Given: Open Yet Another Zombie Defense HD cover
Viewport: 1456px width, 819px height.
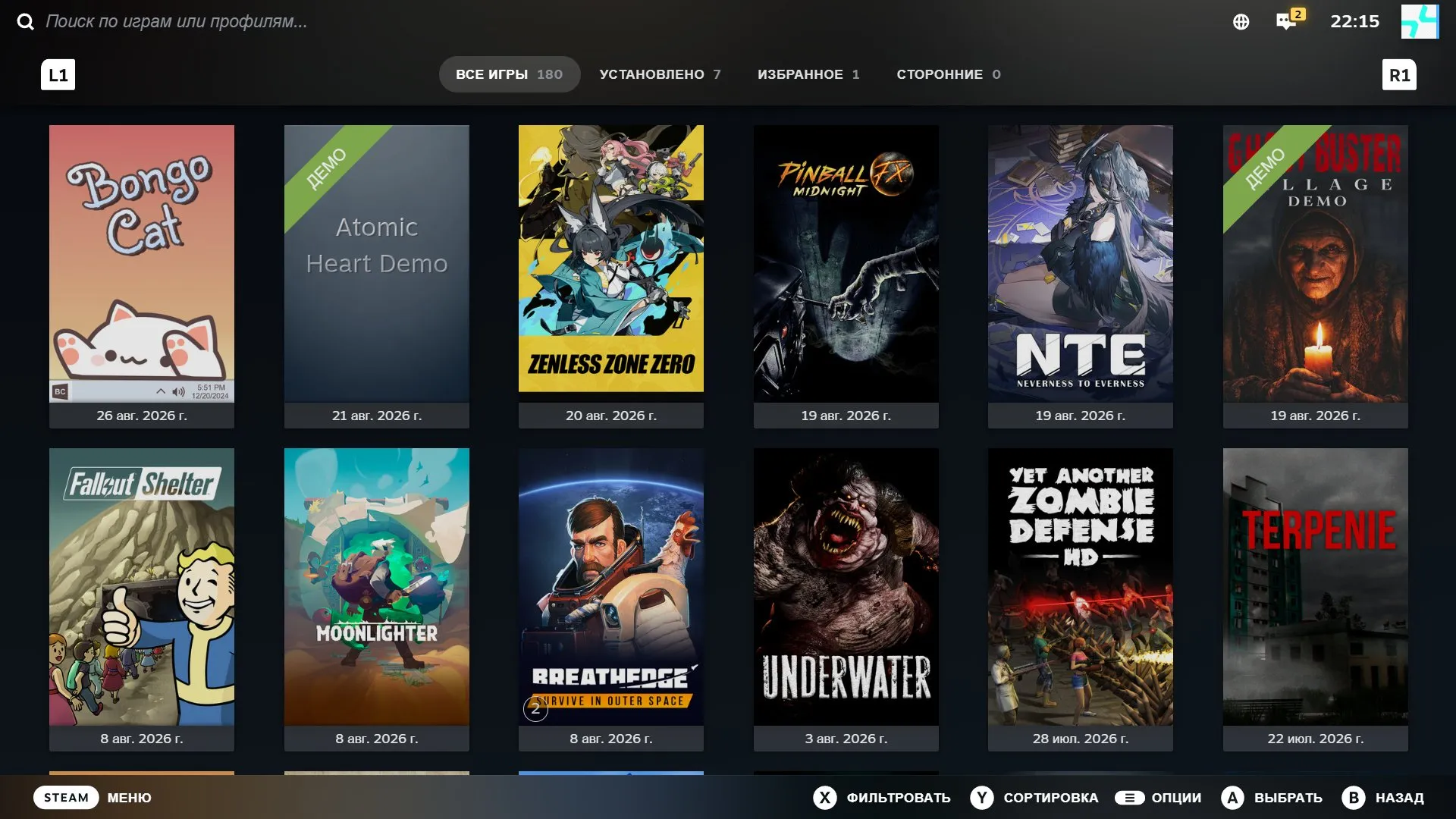Looking at the screenshot, I should point(1081,586).
